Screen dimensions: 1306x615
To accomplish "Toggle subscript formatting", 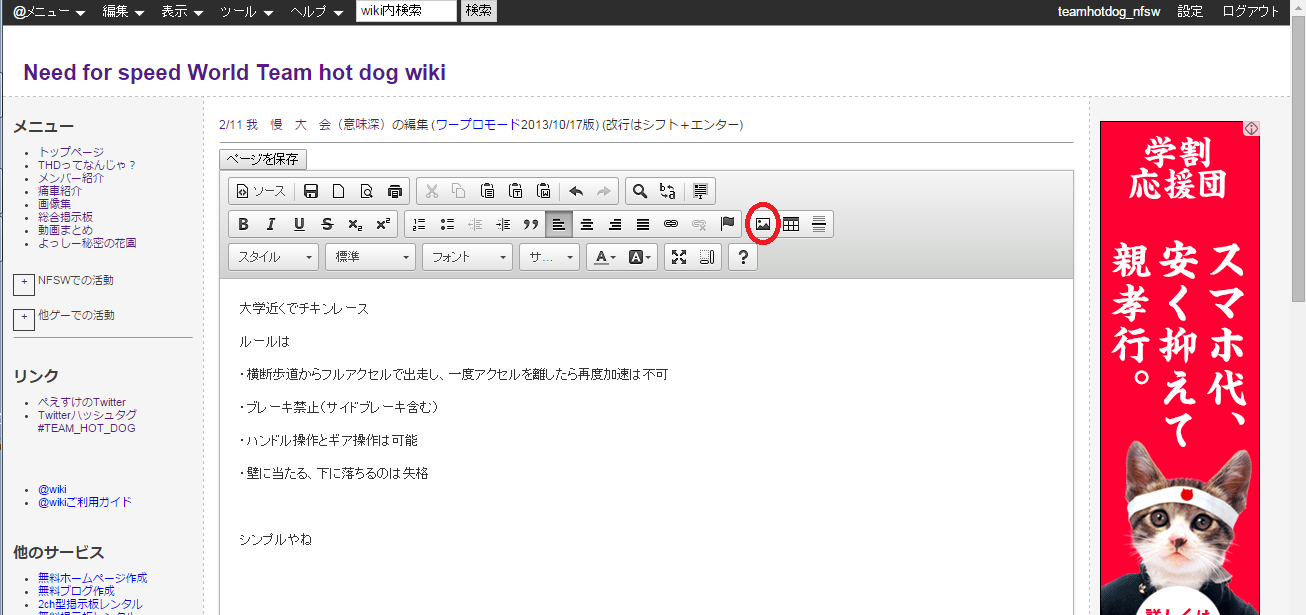I will pyautogui.click(x=355, y=224).
